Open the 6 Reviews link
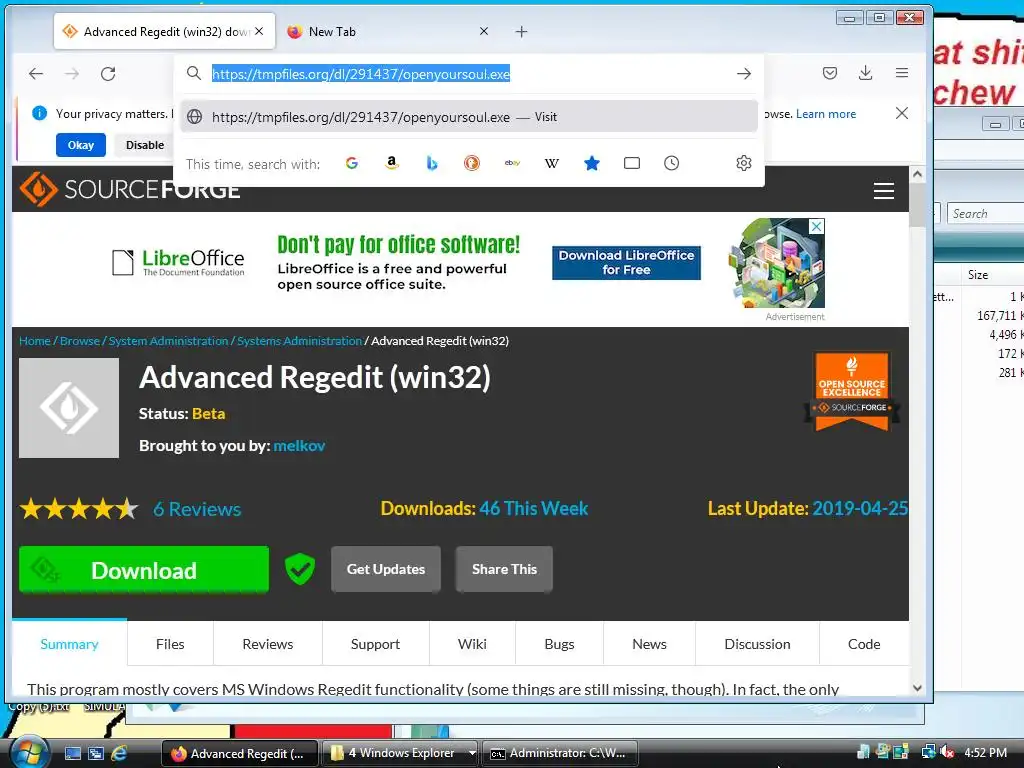Image resolution: width=1024 pixels, height=768 pixels. (x=197, y=509)
